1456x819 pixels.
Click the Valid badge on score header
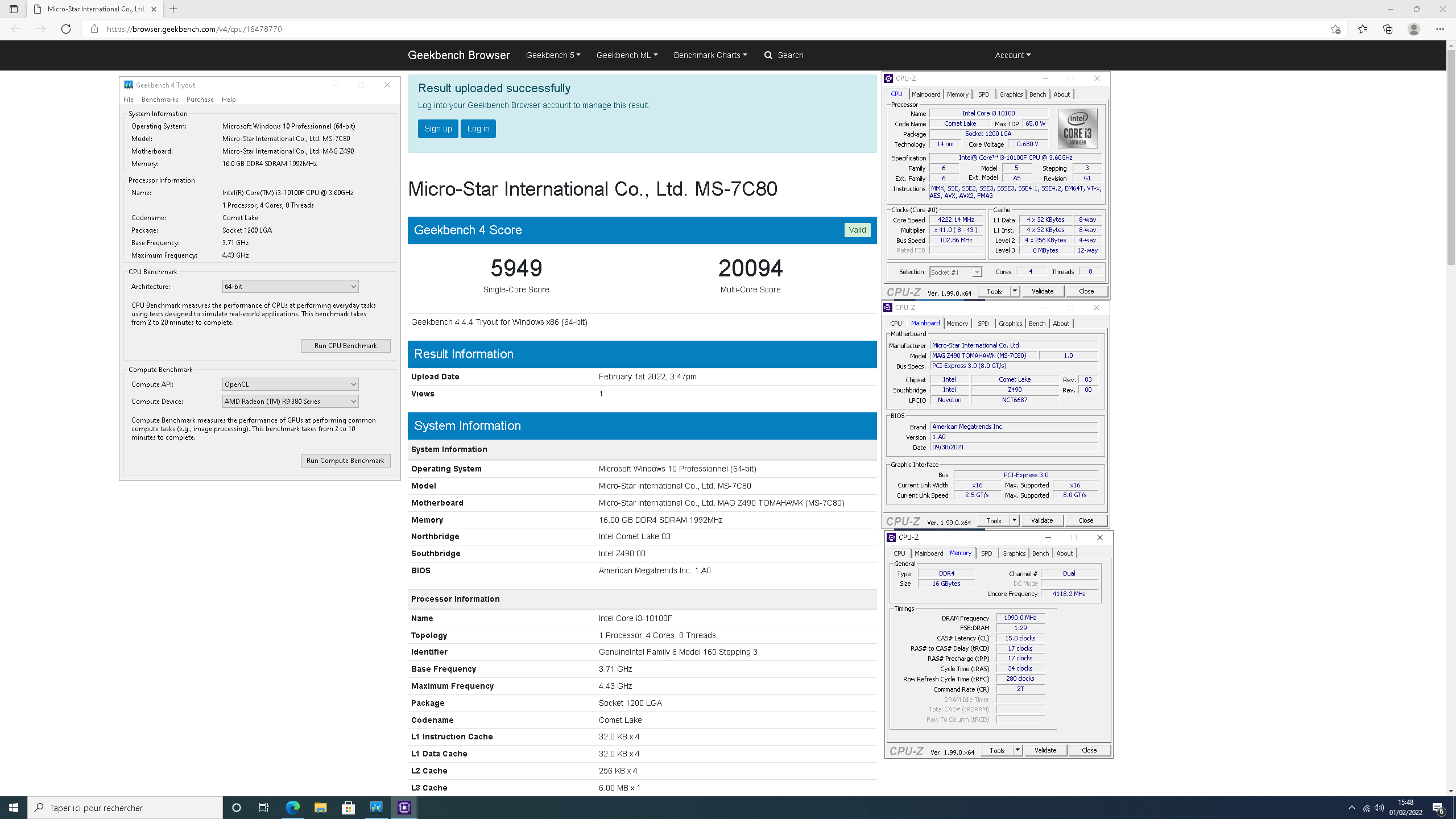857,230
